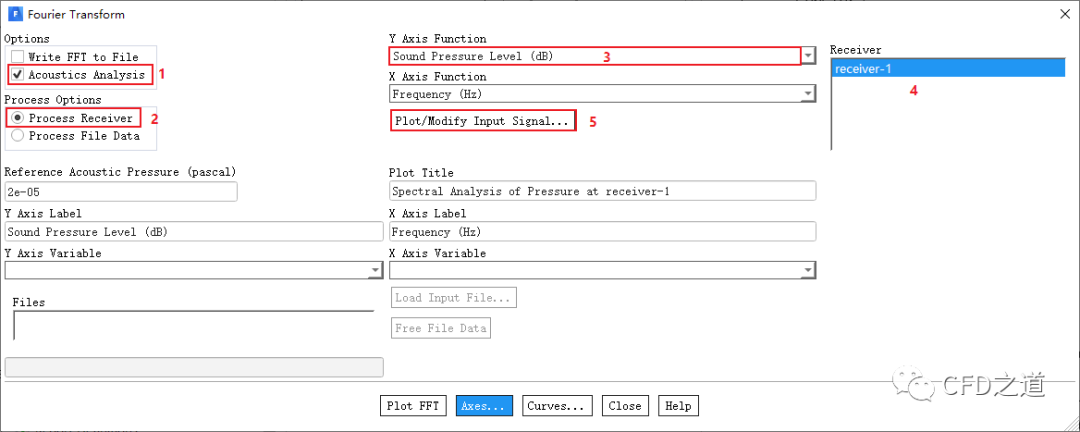Expand the X Axis Variable dropdown
1080x432 pixels.
[808, 271]
